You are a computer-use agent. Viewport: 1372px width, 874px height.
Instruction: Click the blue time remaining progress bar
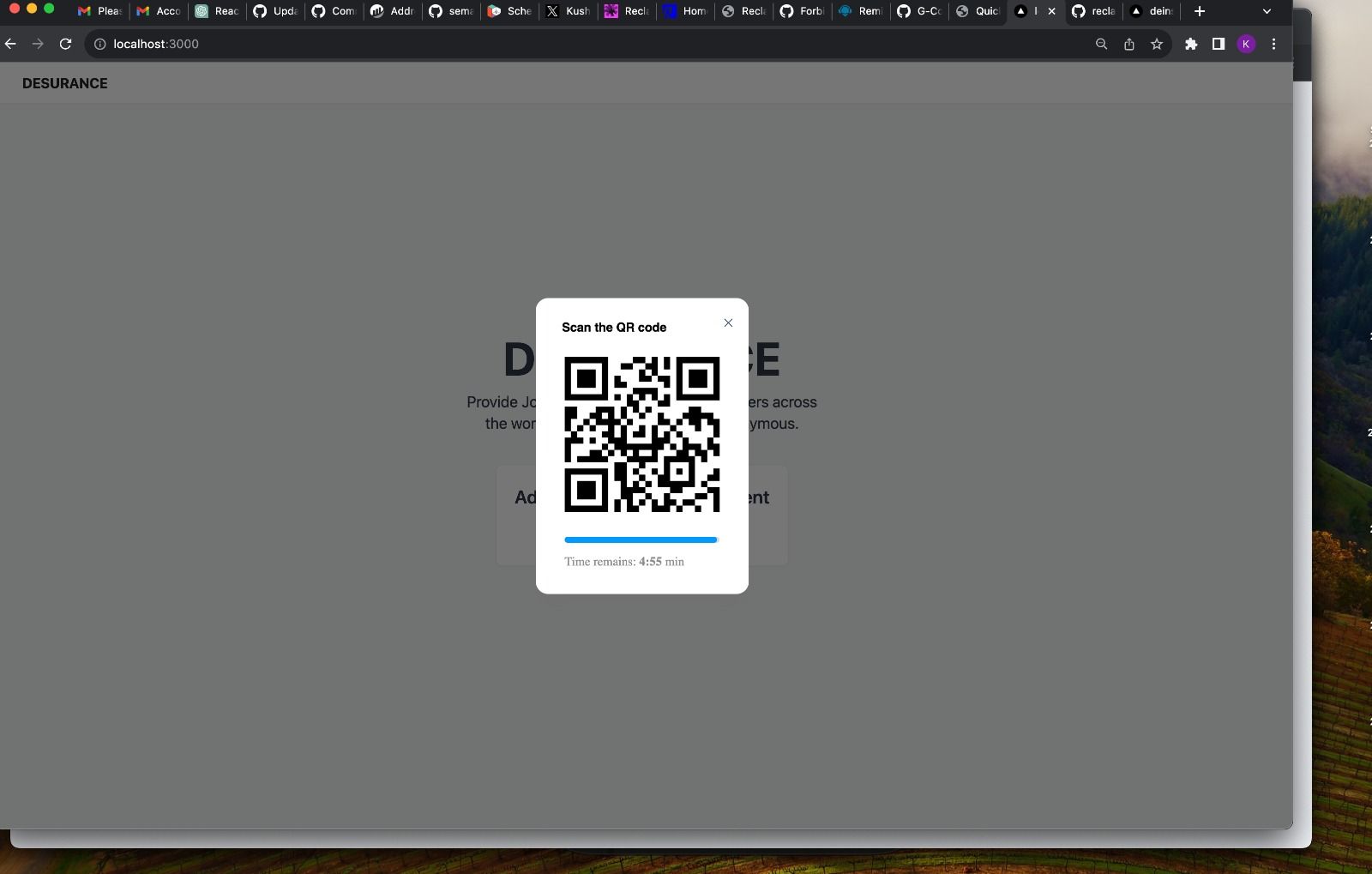(641, 539)
